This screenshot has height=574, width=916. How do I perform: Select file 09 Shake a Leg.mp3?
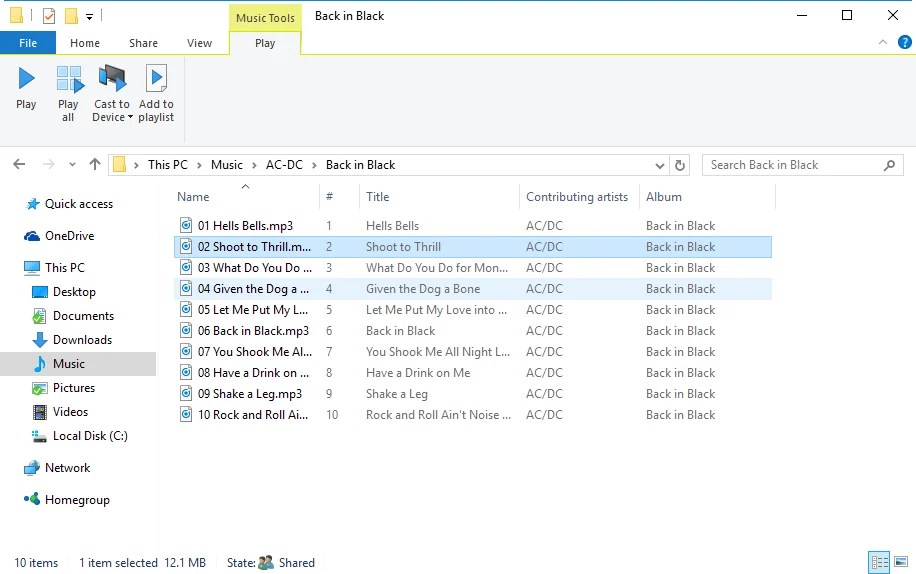click(x=249, y=394)
